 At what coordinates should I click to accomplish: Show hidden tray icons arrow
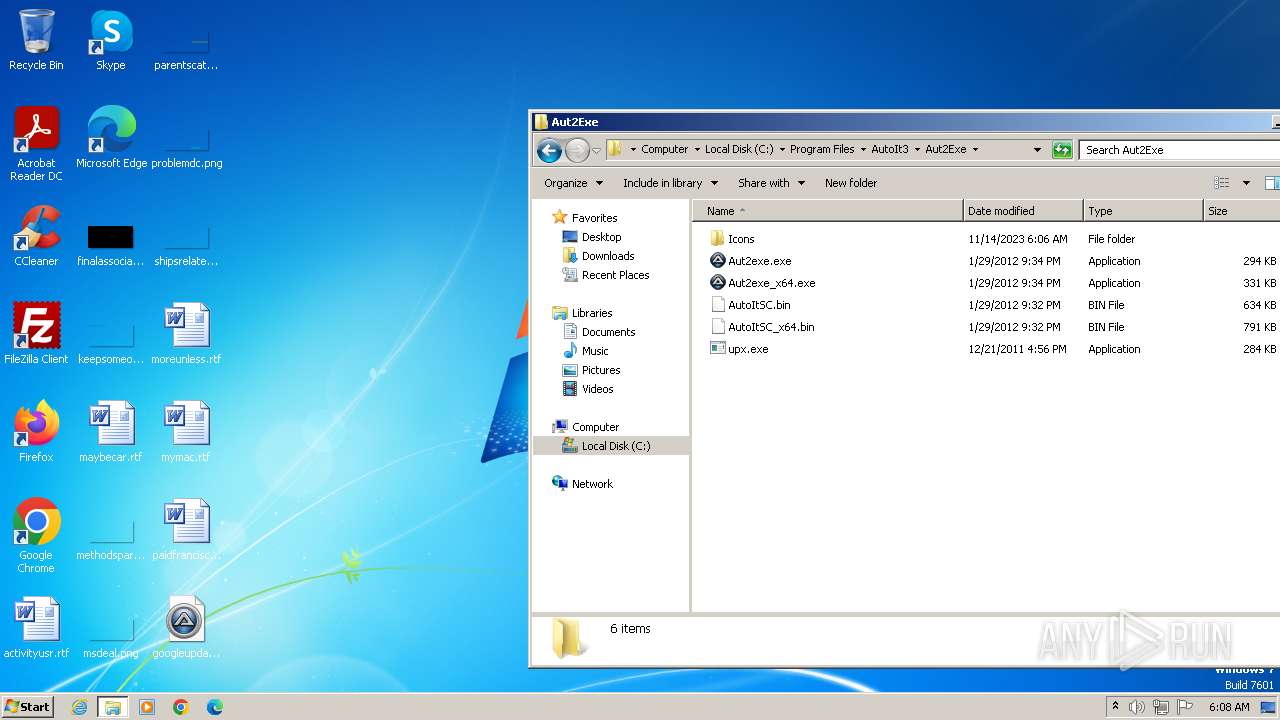click(x=1115, y=707)
